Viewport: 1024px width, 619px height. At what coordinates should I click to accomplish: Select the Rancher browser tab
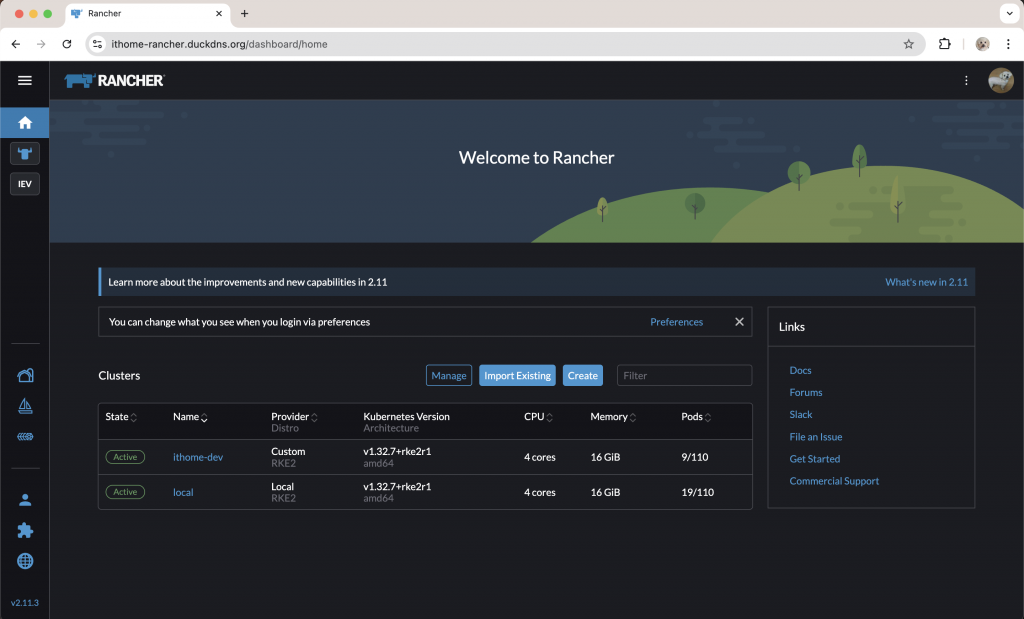tap(147, 13)
